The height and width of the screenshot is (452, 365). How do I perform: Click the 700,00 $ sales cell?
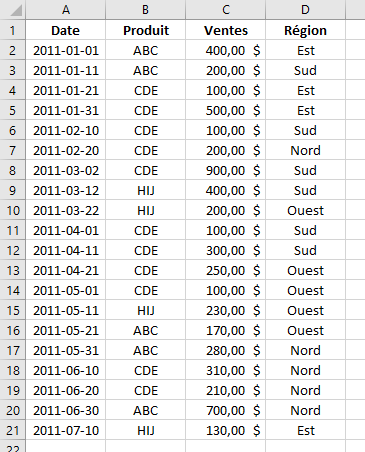point(226,410)
